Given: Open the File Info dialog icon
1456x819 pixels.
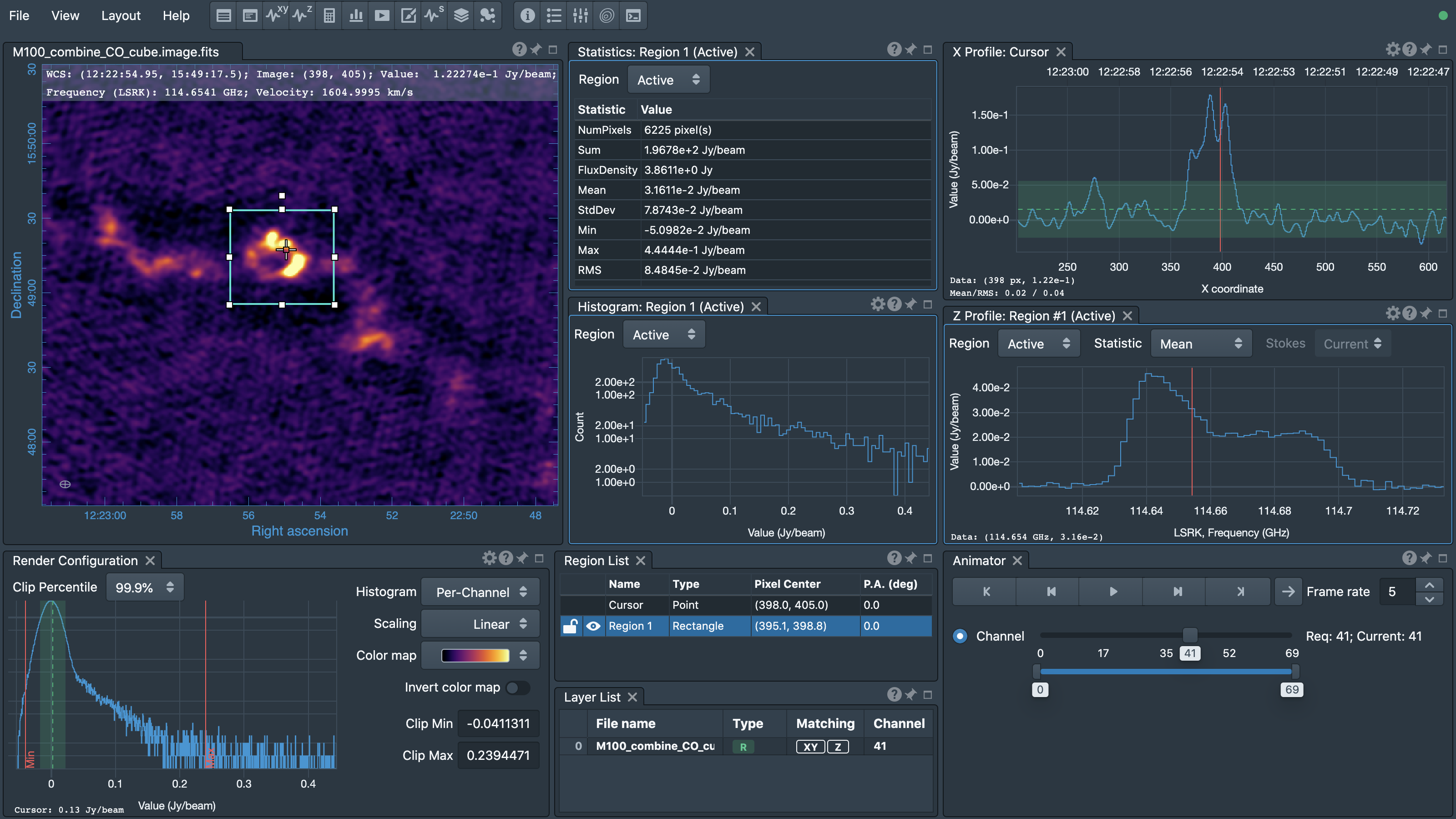Looking at the screenshot, I should coord(527,16).
